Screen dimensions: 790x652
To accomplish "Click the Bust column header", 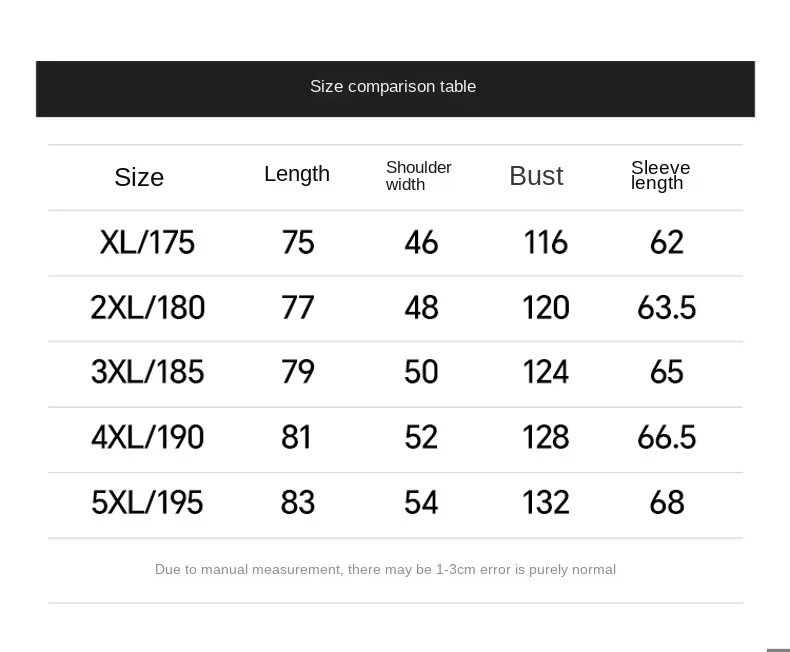I will tap(536, 176).
